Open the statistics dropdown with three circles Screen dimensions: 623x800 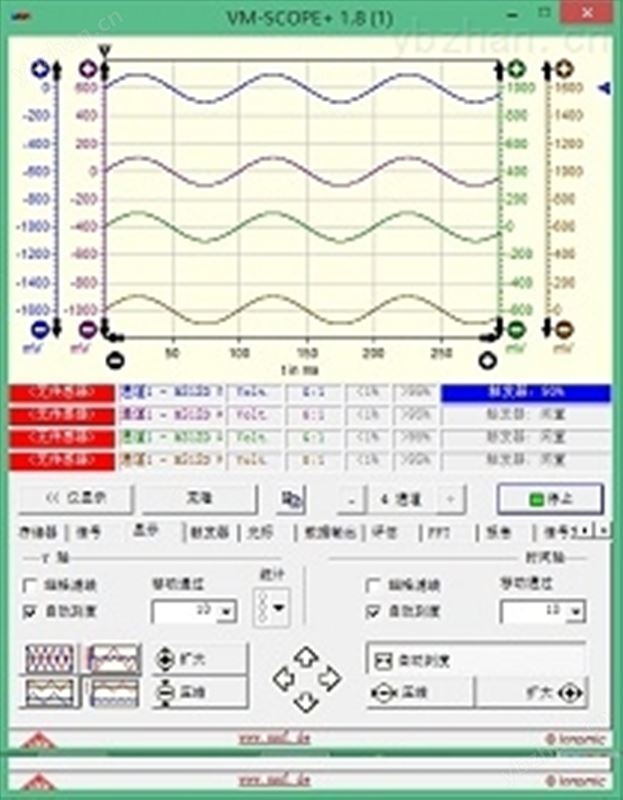coord(272,607)
